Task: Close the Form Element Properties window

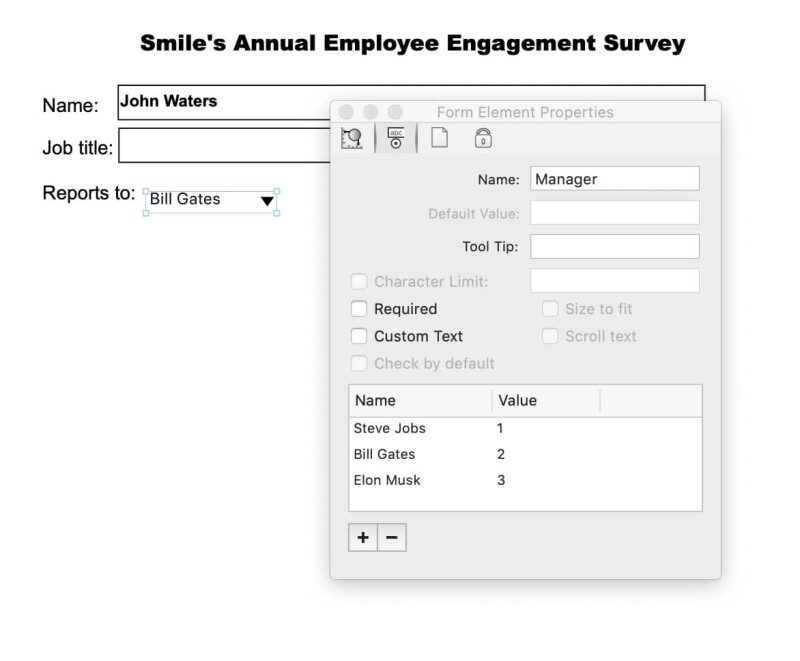Action: (346, 112)
